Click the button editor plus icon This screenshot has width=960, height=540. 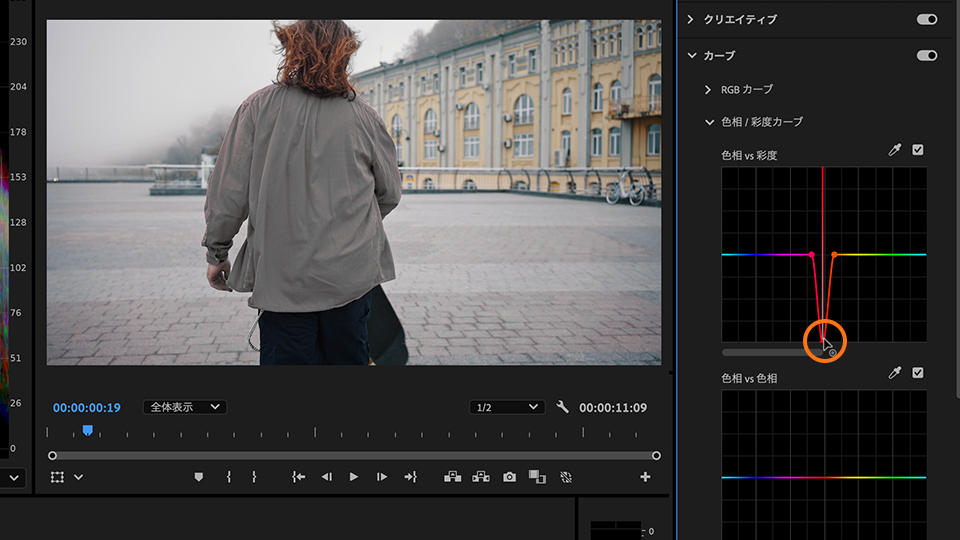(645, 477)
